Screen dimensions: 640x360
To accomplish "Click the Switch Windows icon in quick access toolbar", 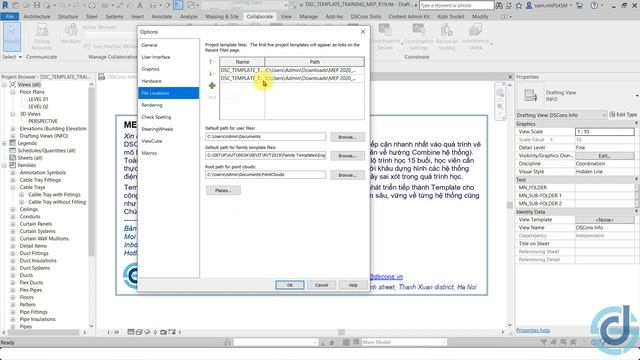I will tap(191, 5).
